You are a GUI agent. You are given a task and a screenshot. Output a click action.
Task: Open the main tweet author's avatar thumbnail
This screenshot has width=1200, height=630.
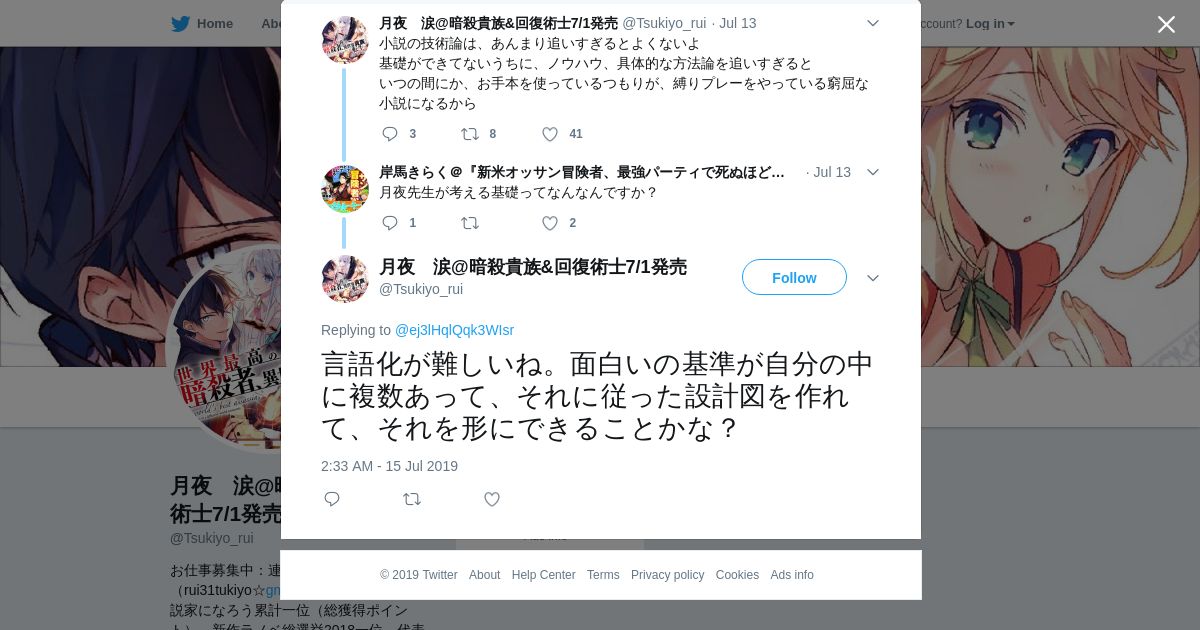(345, 279)
